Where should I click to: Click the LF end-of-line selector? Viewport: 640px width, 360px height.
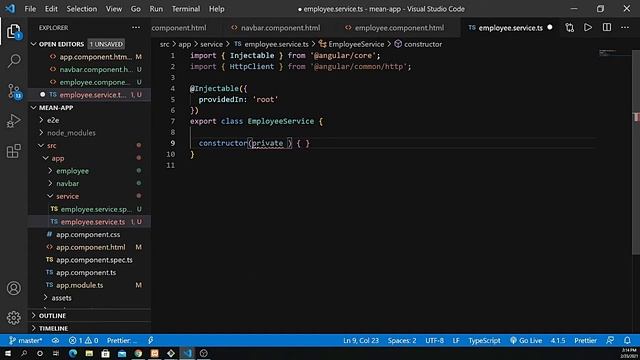point(456,340)
